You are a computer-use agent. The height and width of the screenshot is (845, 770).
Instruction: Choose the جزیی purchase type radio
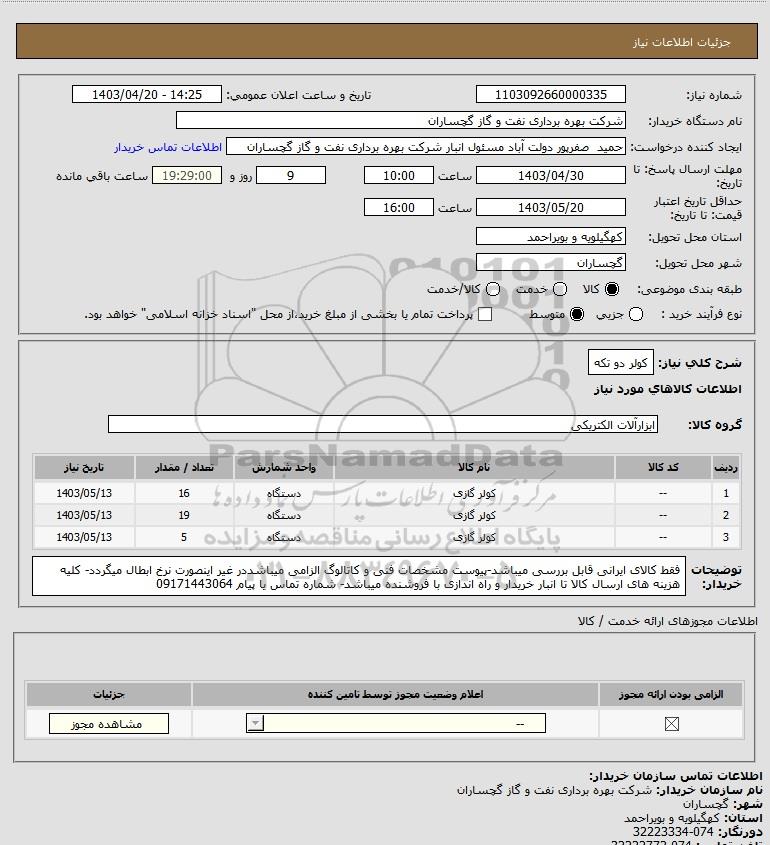coord(636,314)
